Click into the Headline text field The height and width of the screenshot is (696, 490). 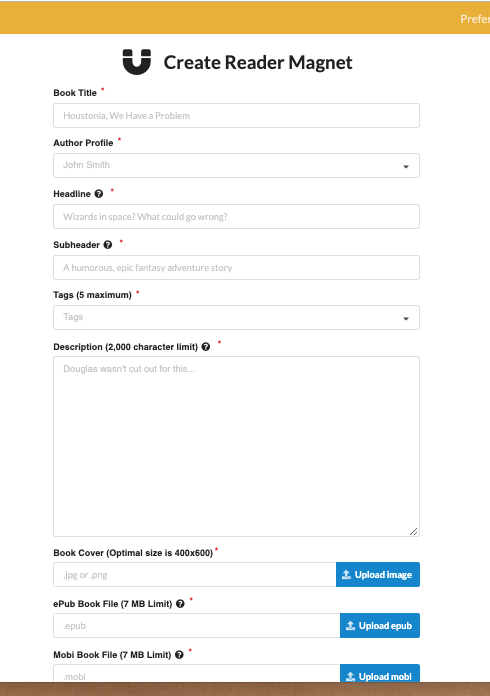237,217
